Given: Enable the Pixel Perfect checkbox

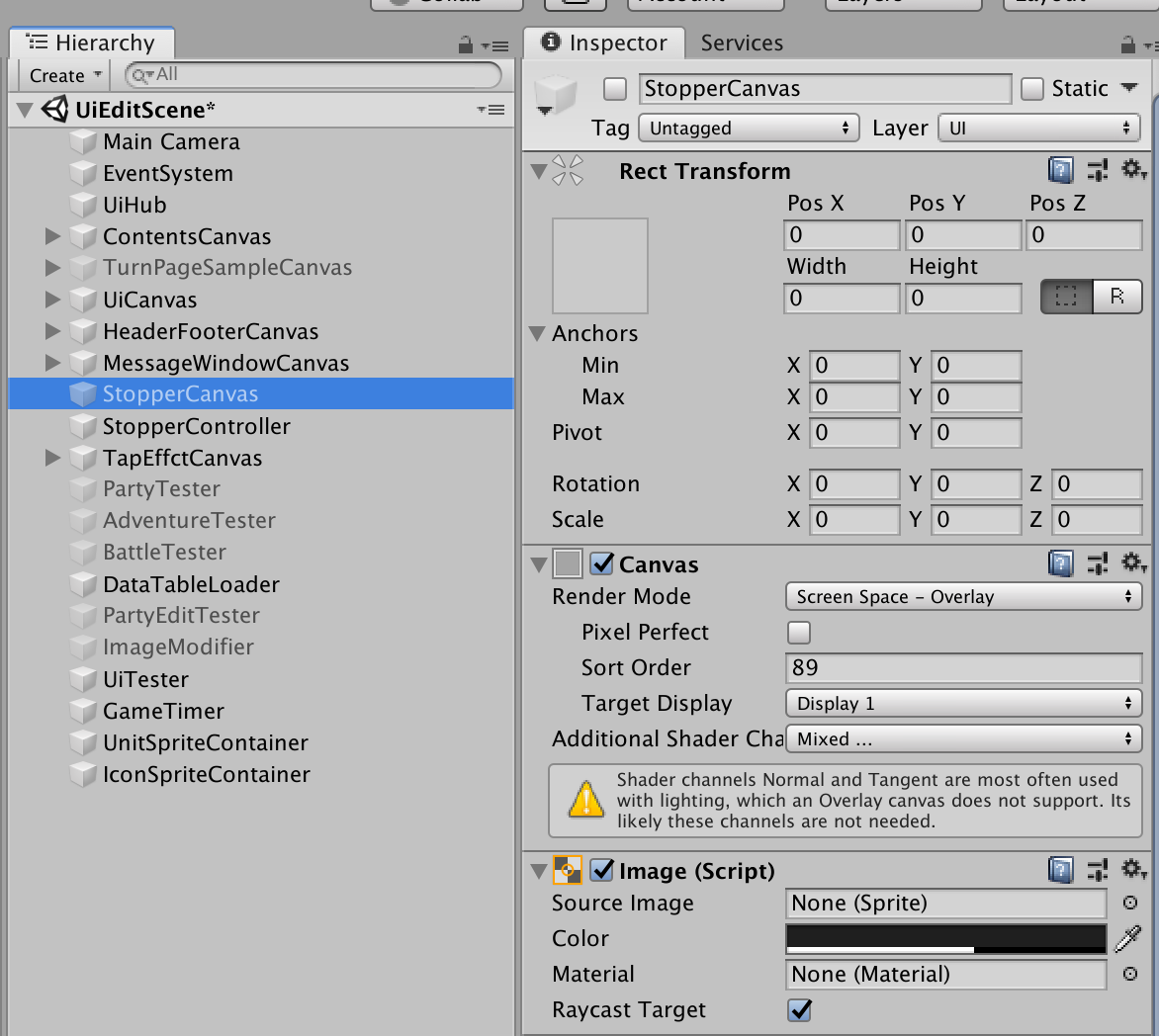Looking at the screenshot, I should (799, 633).
